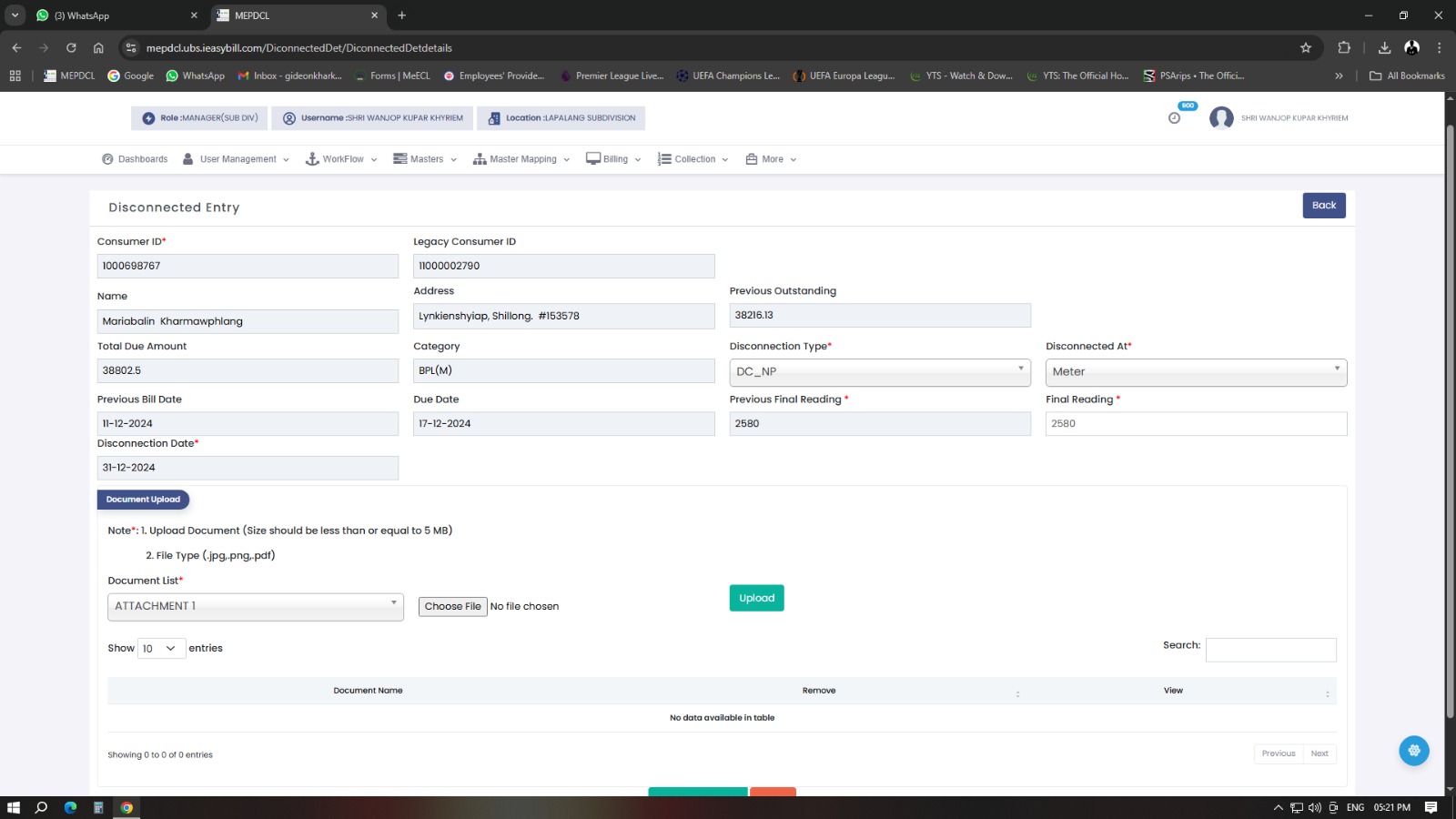Change the Show entries count dropdown
The height and width of the screenshot is (819, 1456).
coord(161,649)
